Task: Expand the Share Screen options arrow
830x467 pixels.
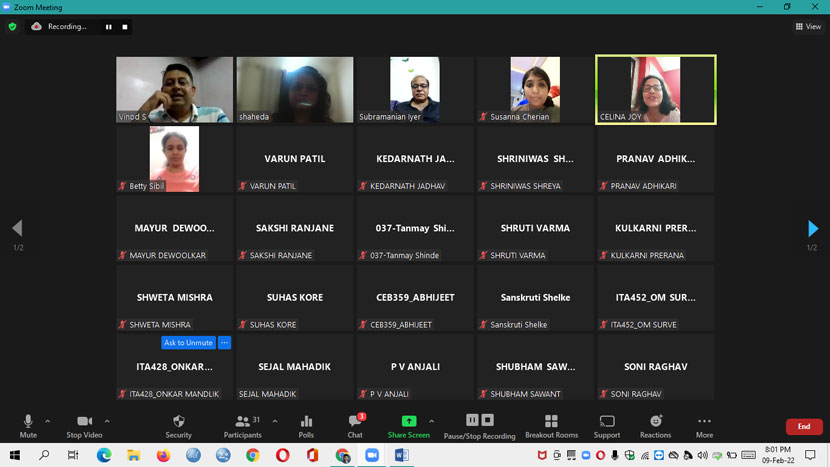Action: pyautogui.click(x=432, y=421)
